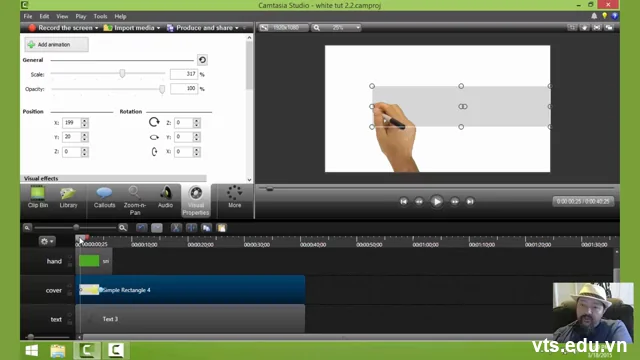The height and width of the screenshot is (360, 640).
Task: Click the X rotation icon
Action: click(154, 152)
